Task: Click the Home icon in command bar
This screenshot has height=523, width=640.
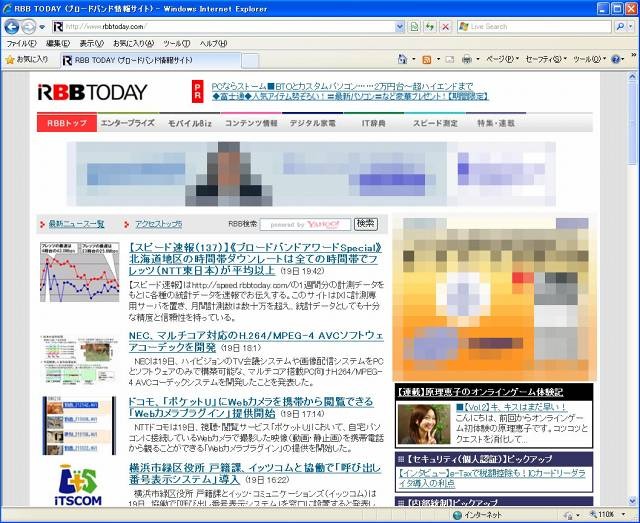Action: click(x=403, y=59)
